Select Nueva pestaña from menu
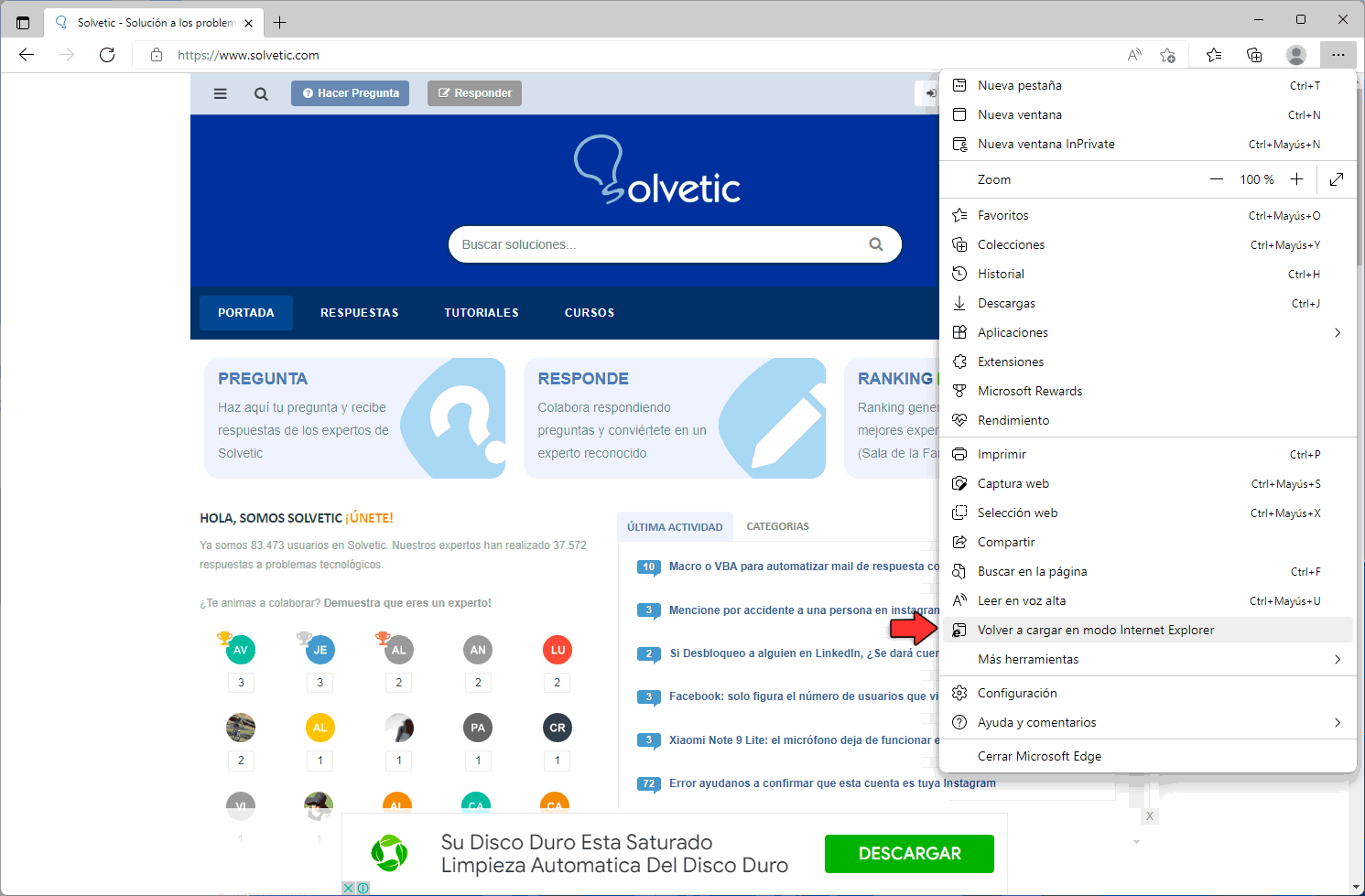 (x=1147, y=85)
